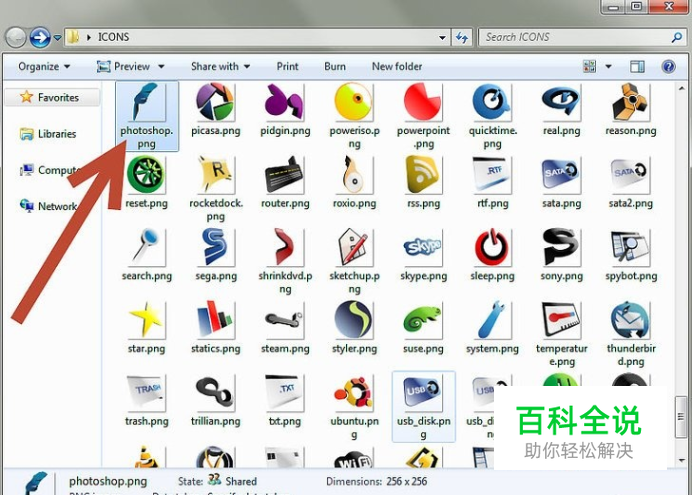Select the styler.png icon
Screen dimensions: 692x495
coord(354,320)
